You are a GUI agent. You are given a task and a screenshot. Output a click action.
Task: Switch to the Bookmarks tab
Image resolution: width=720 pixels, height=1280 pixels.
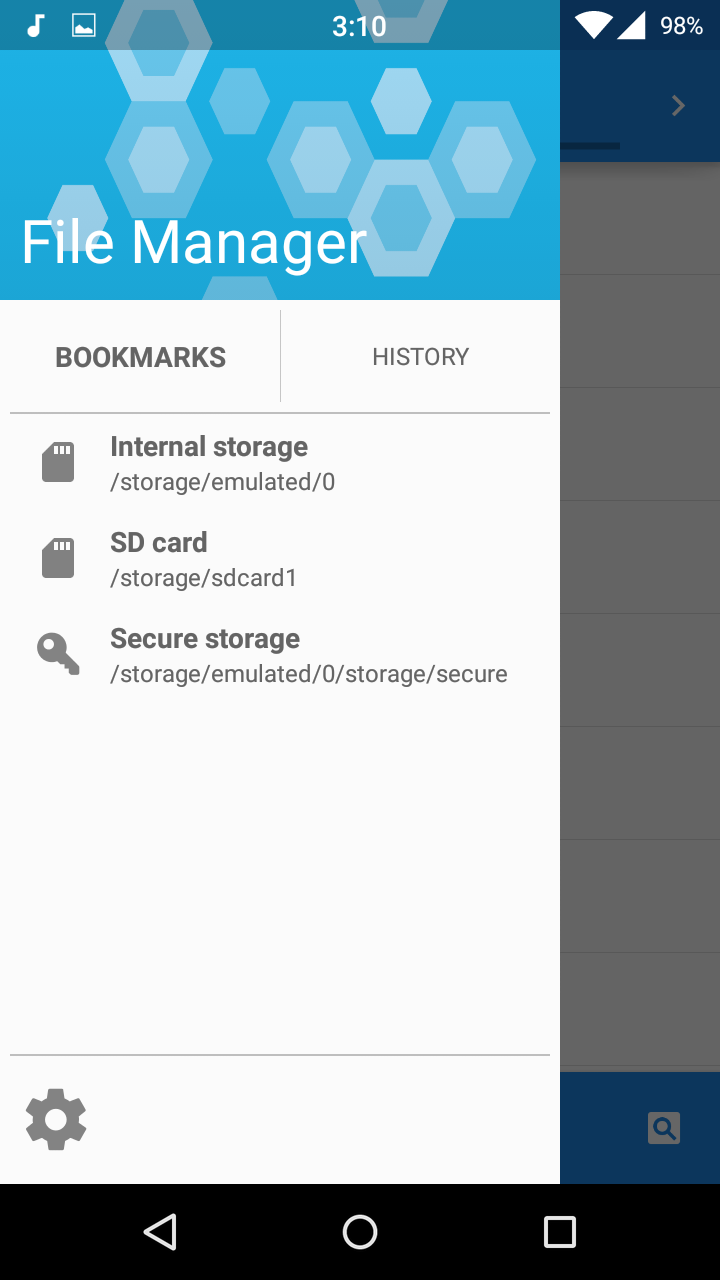(140, 357)
